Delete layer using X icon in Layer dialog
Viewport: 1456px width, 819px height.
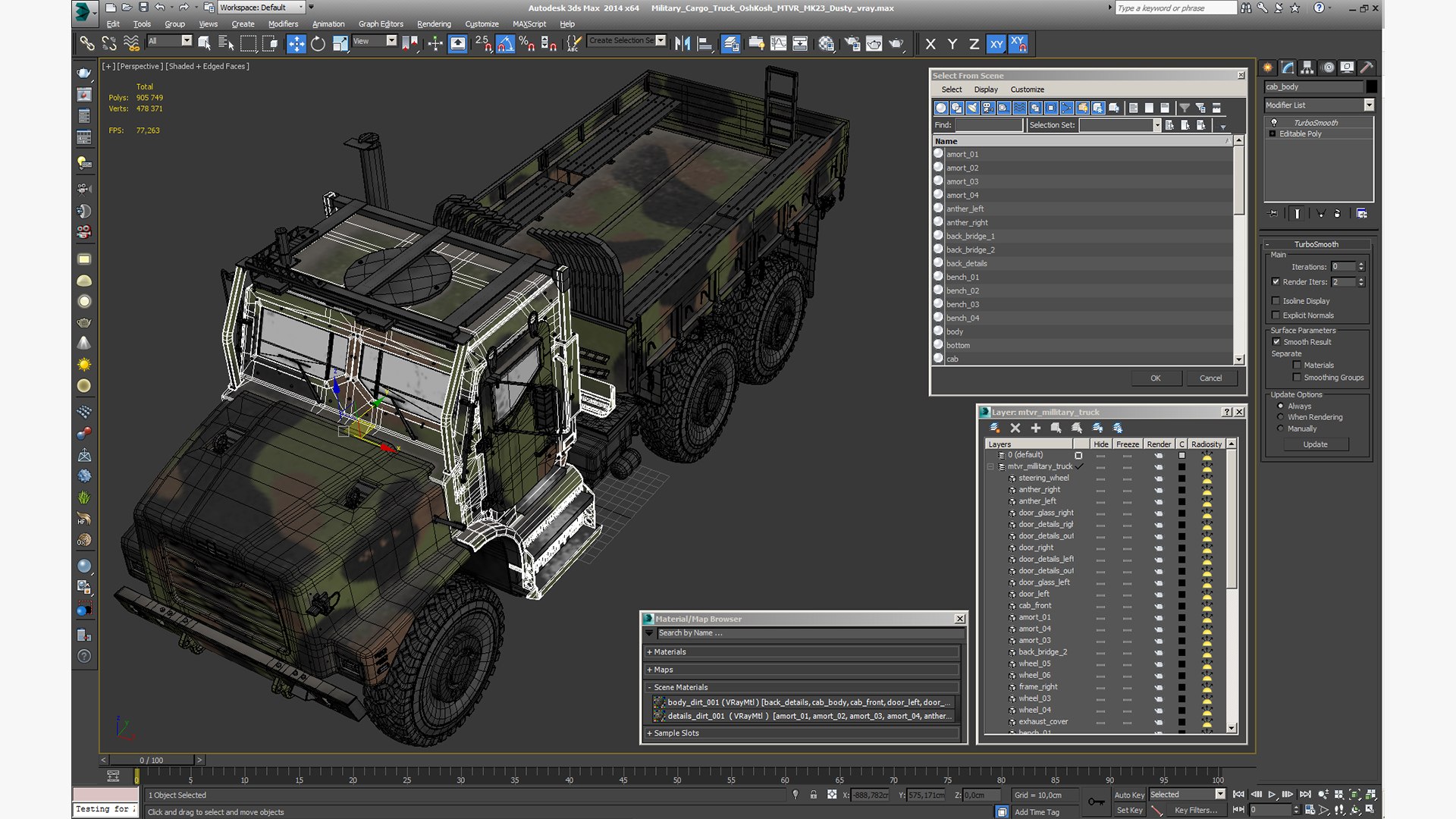point(1015,428)
